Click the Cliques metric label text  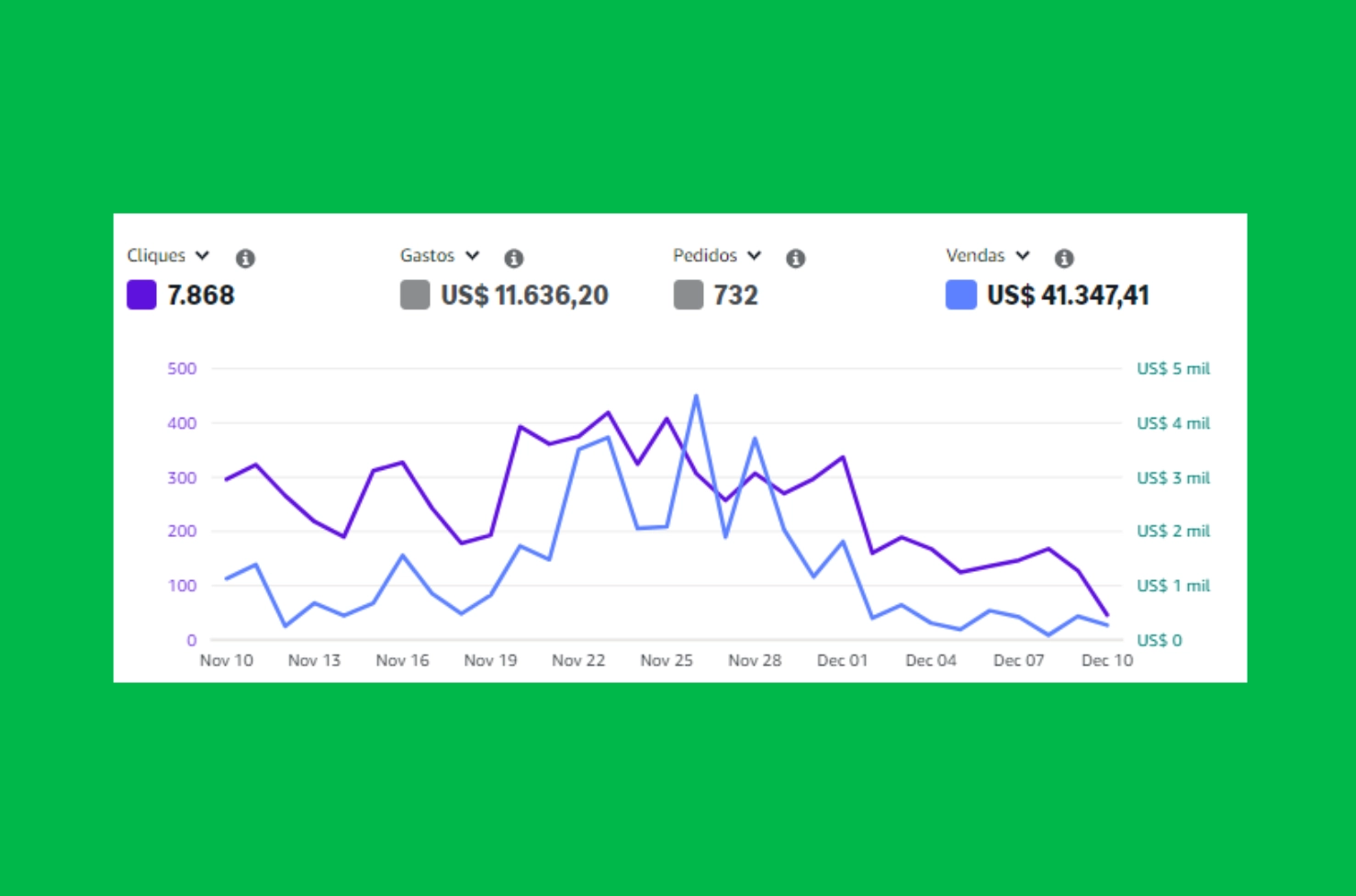(x=156, y=255)
